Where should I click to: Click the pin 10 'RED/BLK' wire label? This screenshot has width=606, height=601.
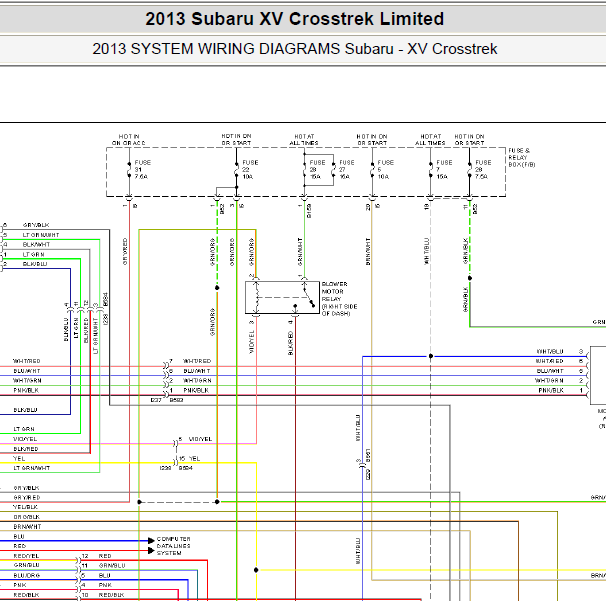111,595
